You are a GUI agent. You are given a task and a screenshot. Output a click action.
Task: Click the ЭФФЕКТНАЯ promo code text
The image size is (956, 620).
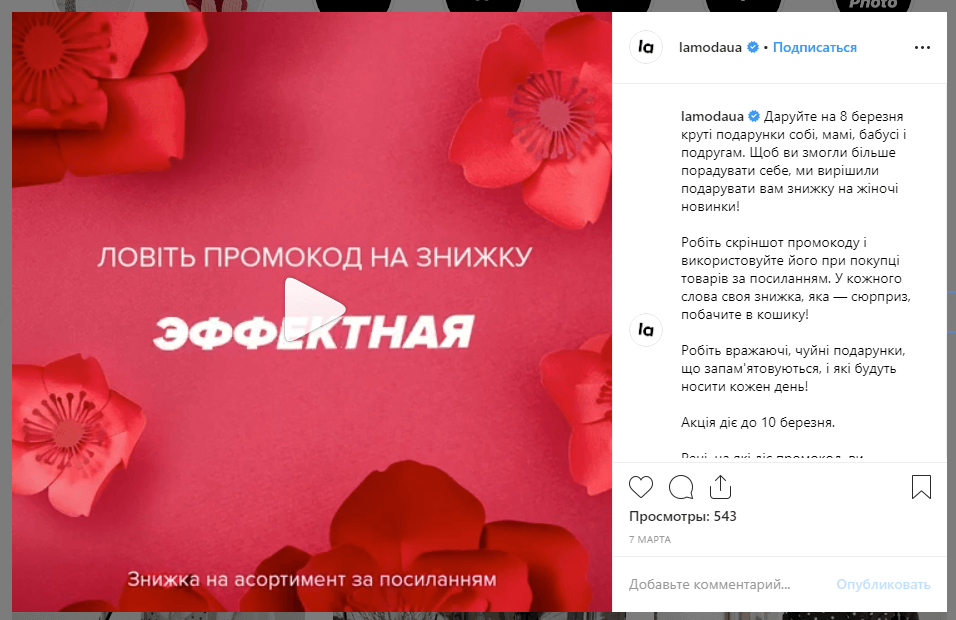(x=313, y=332)
